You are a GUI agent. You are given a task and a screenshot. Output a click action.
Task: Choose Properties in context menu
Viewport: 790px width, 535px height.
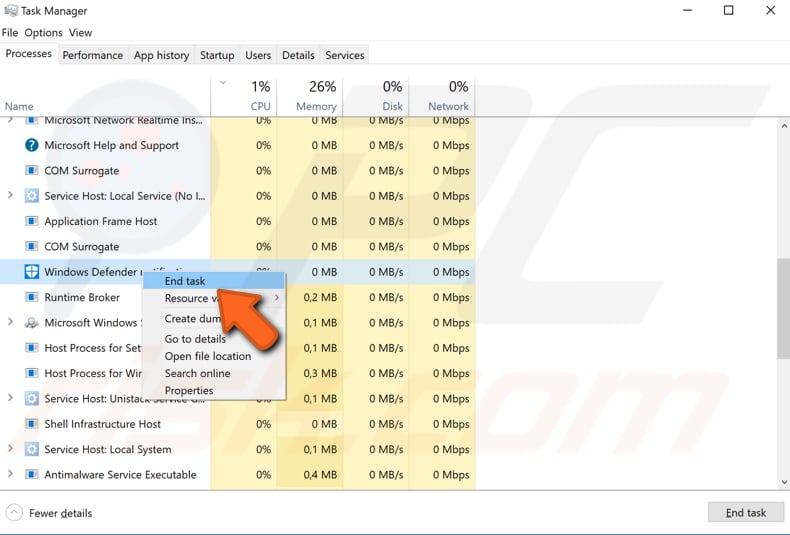[x=214, y=390]
